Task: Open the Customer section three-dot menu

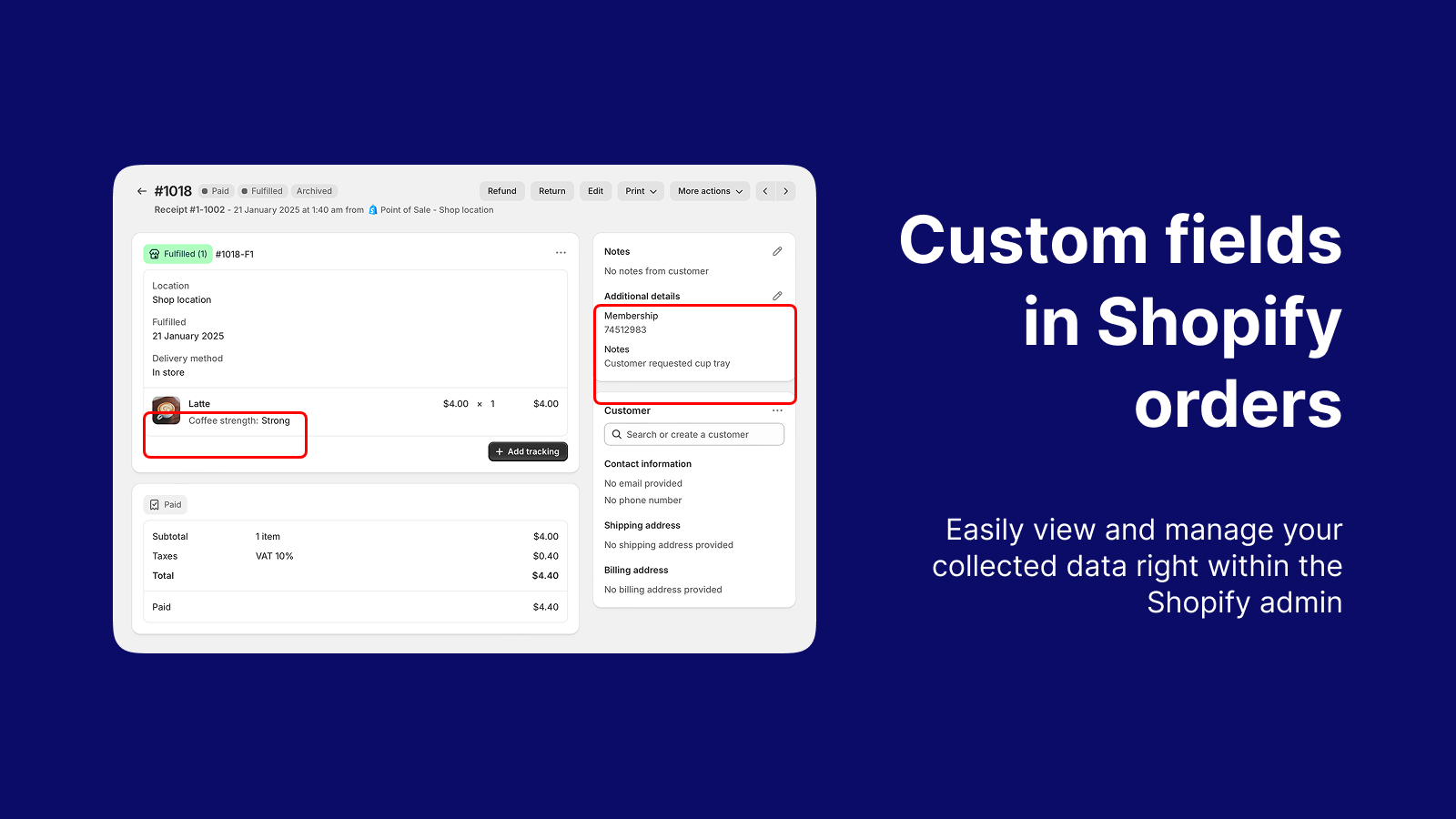Action: 777,410
